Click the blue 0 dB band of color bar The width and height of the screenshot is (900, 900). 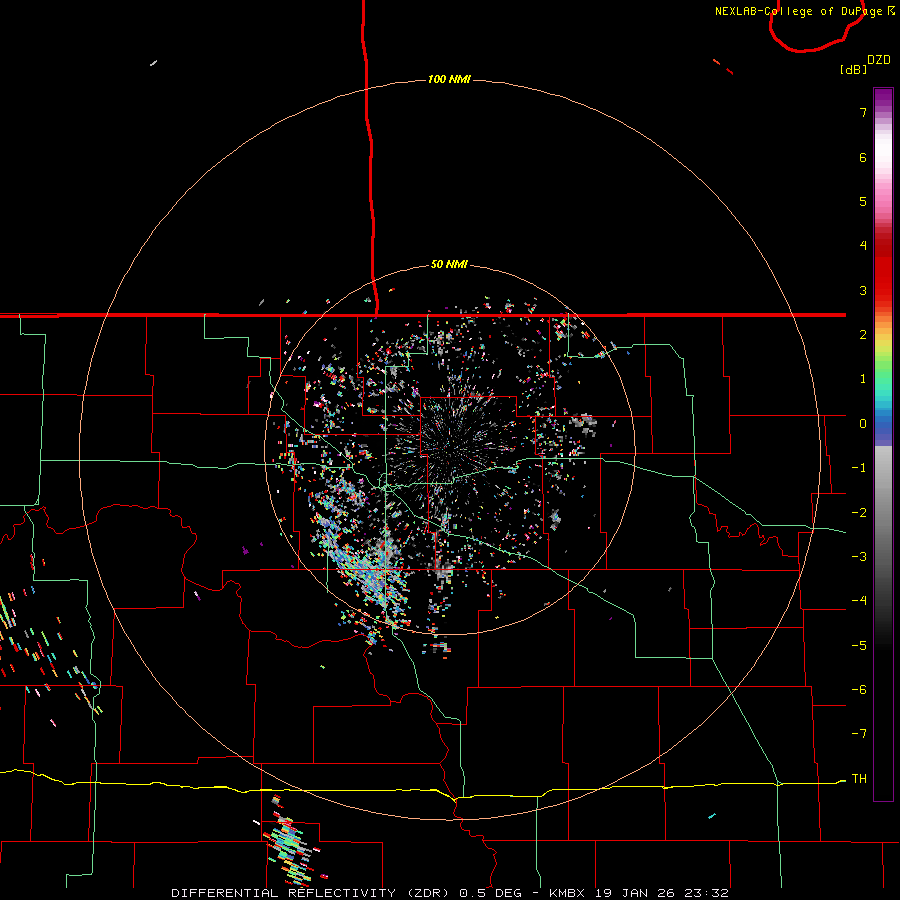click(x=883, y=424)
